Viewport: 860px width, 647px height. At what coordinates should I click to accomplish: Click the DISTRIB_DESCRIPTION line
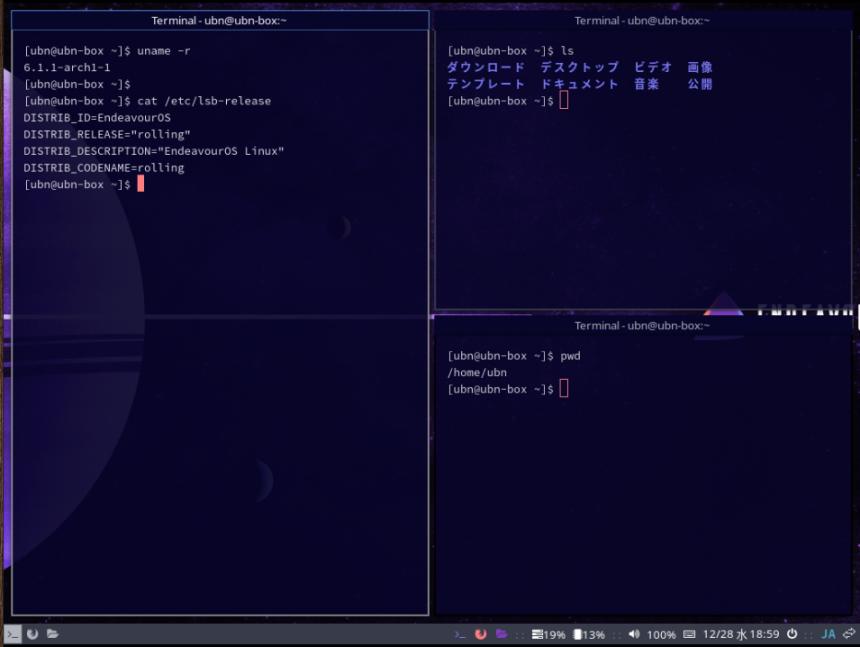pos(154,151)
